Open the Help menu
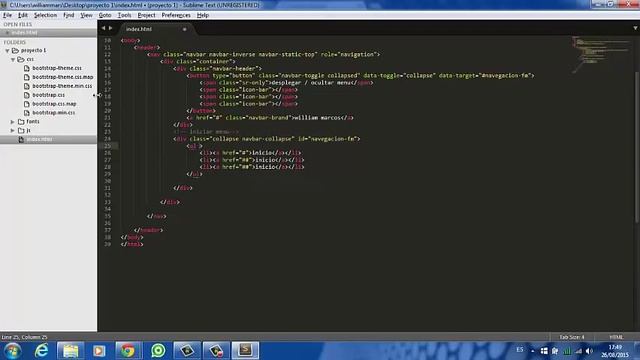 203,15
